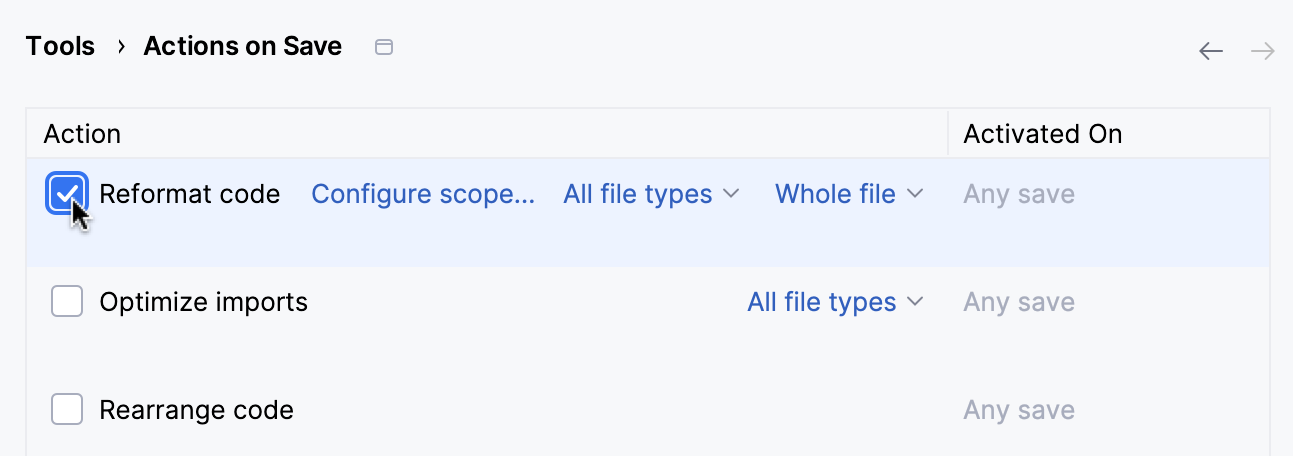The image size is (1293, 456).
Task: Click the back navigation arrow
Action: (1211, 51)
